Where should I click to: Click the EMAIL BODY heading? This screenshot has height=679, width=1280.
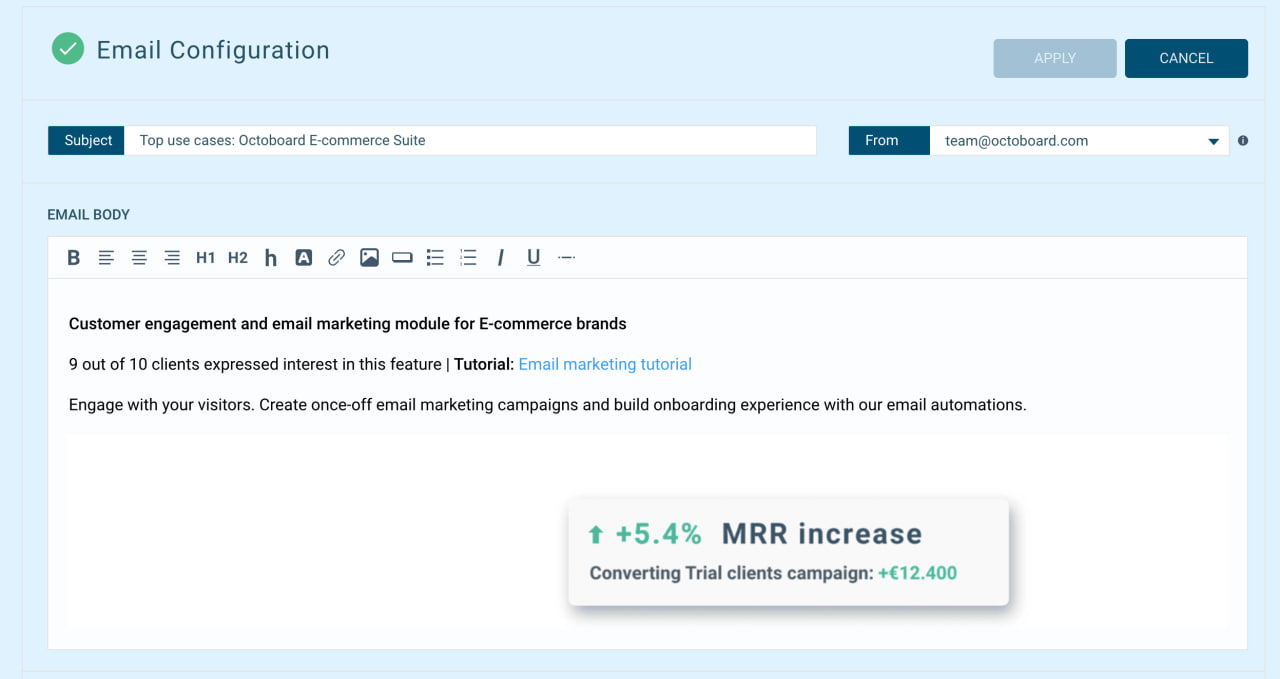(x=89, y=215)
